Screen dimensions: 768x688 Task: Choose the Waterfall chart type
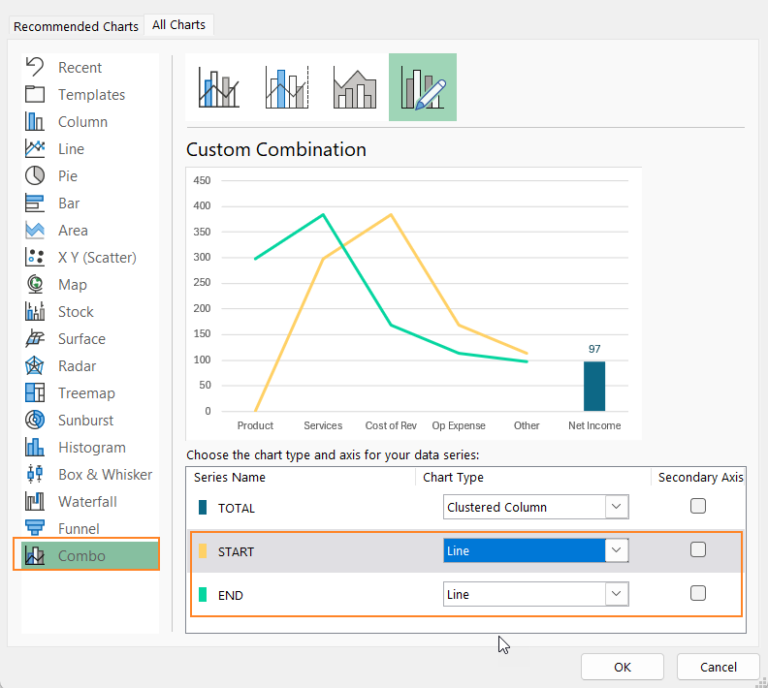(x=86, y=502)
